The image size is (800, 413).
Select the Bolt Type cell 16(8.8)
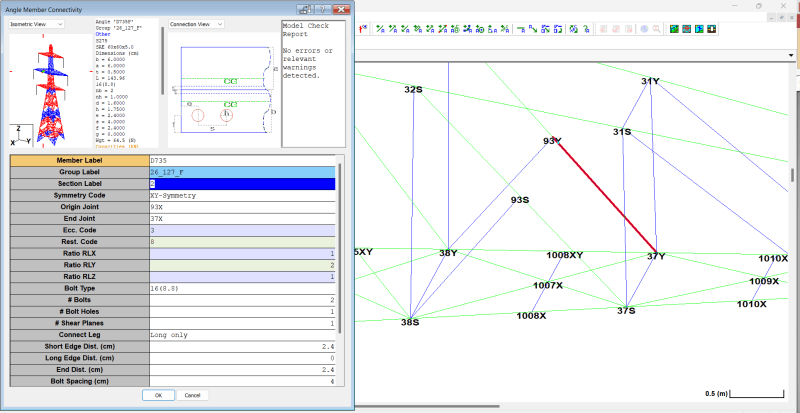[242, 288]
